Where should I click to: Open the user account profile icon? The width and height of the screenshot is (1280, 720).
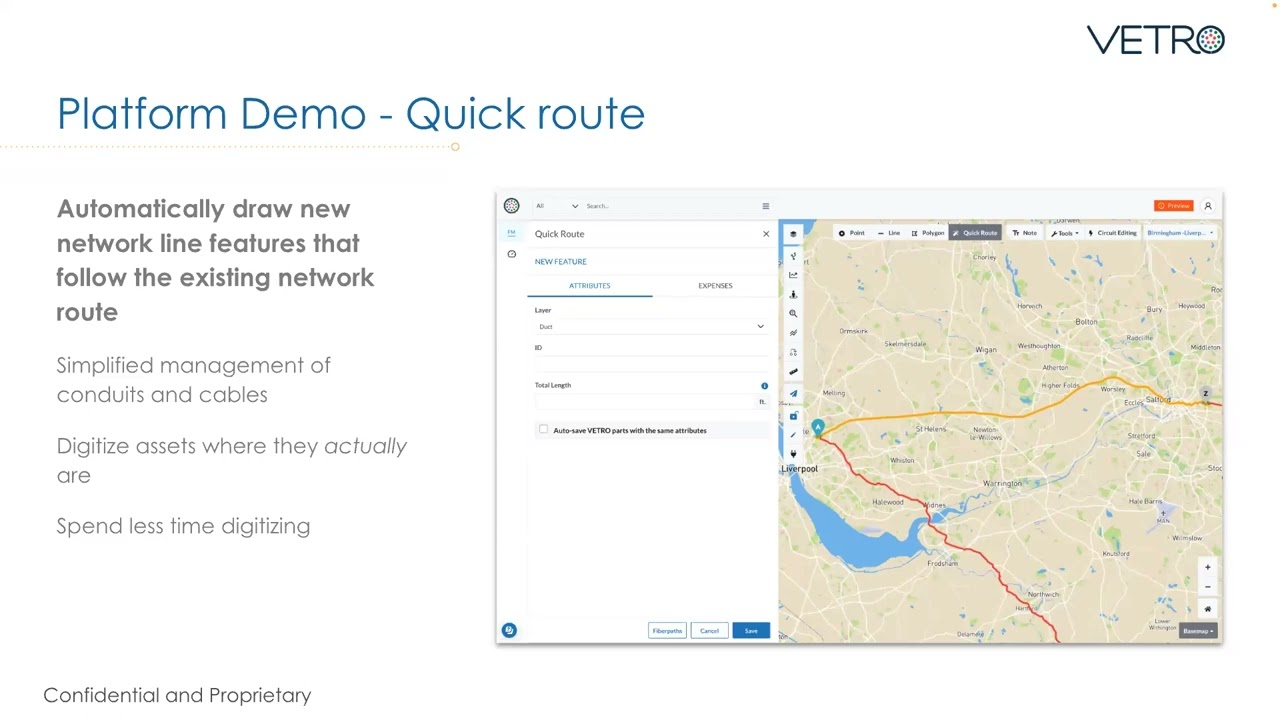[1207, 206]
